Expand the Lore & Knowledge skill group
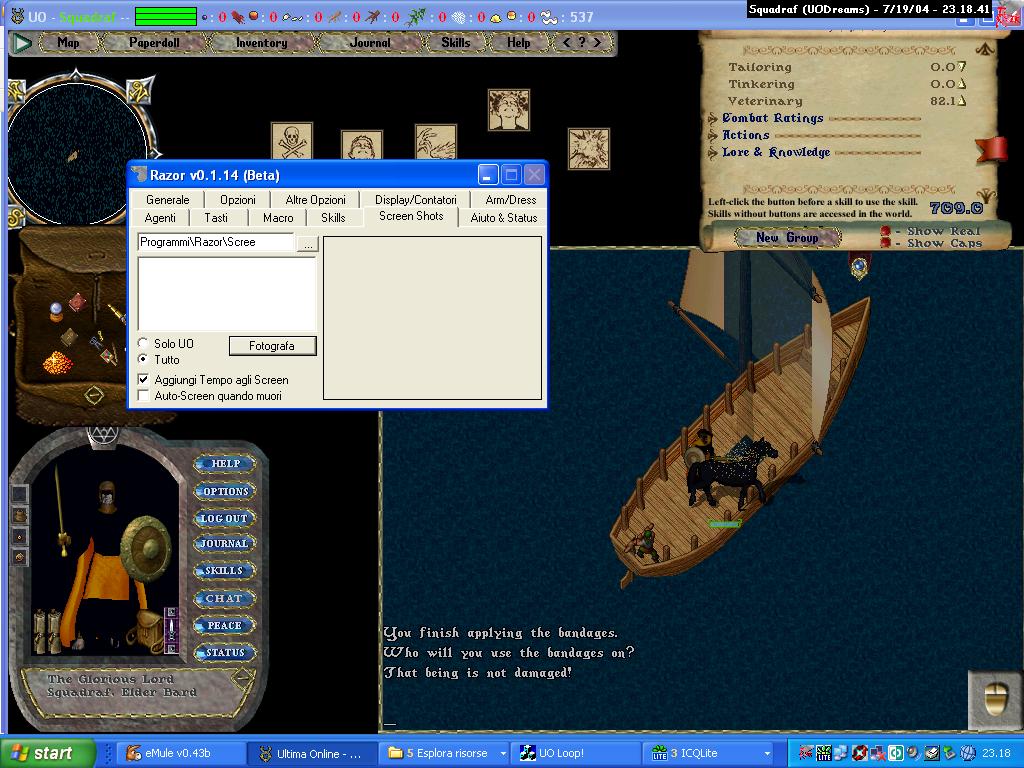The width and height of the screenshot is (1024, 768). click(713, 153)
